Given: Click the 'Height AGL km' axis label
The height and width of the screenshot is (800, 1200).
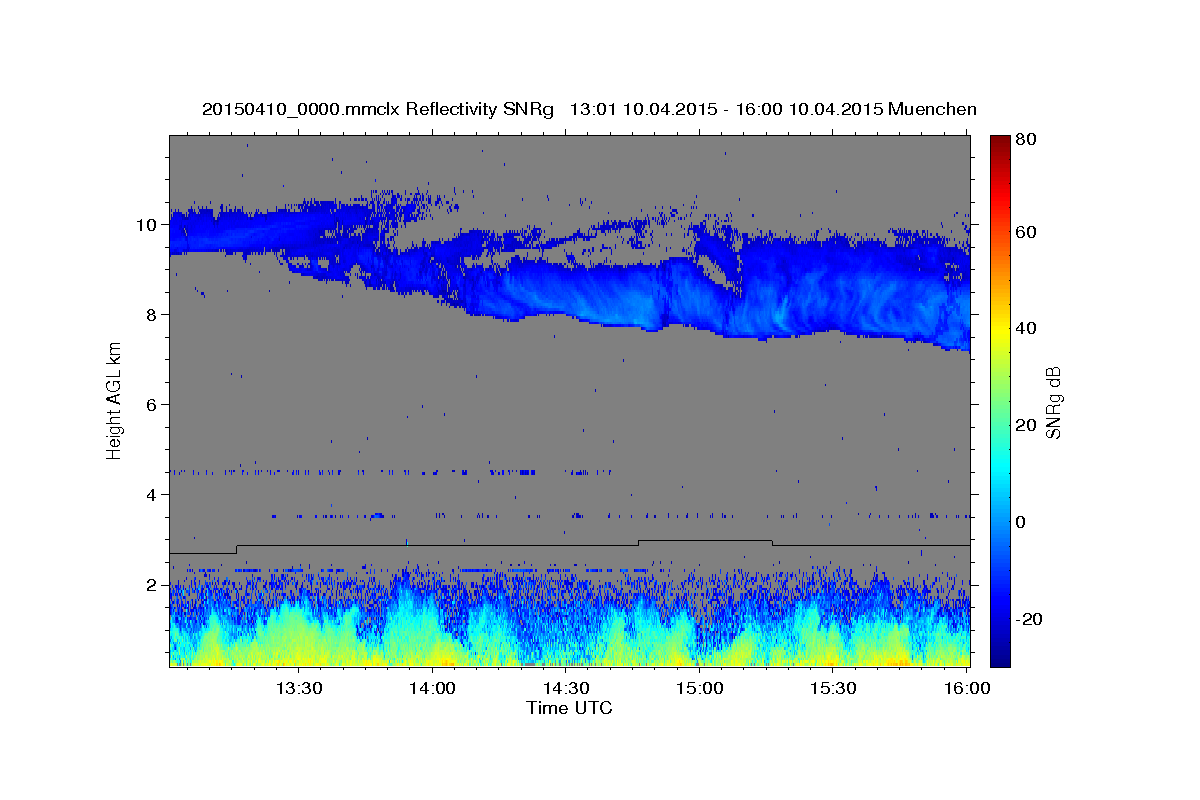Looking at the screenshot, I should click(x=114, y=400).
